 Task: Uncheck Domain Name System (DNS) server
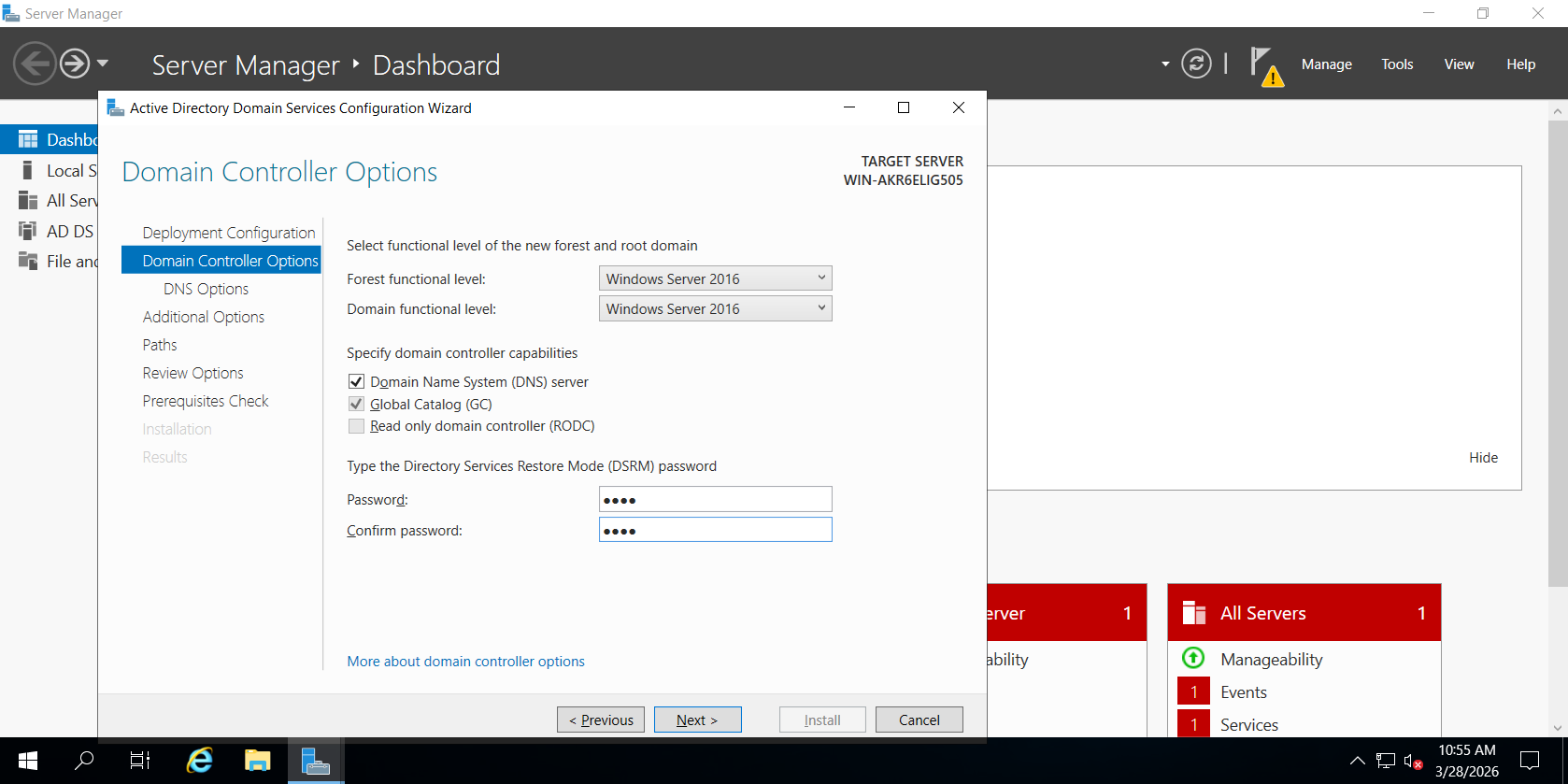pos(356,381)
